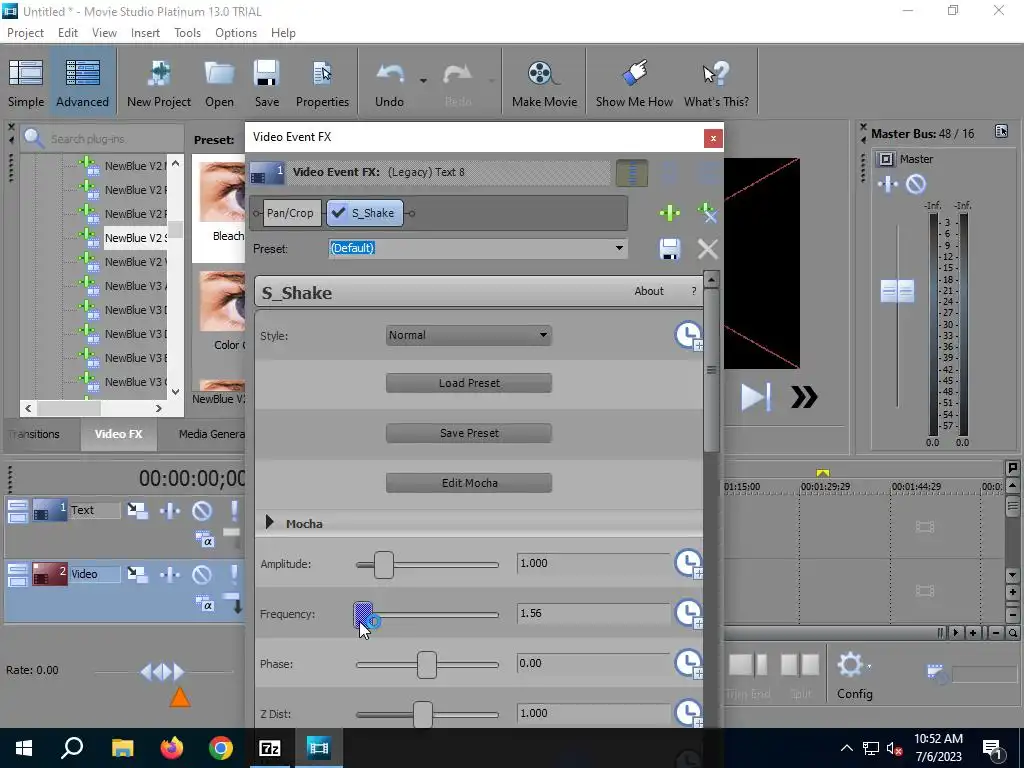Open Master Bus FX icon
Viewport: 1024px width, 768px height.
pyautogui.click(x=888, y=185)
